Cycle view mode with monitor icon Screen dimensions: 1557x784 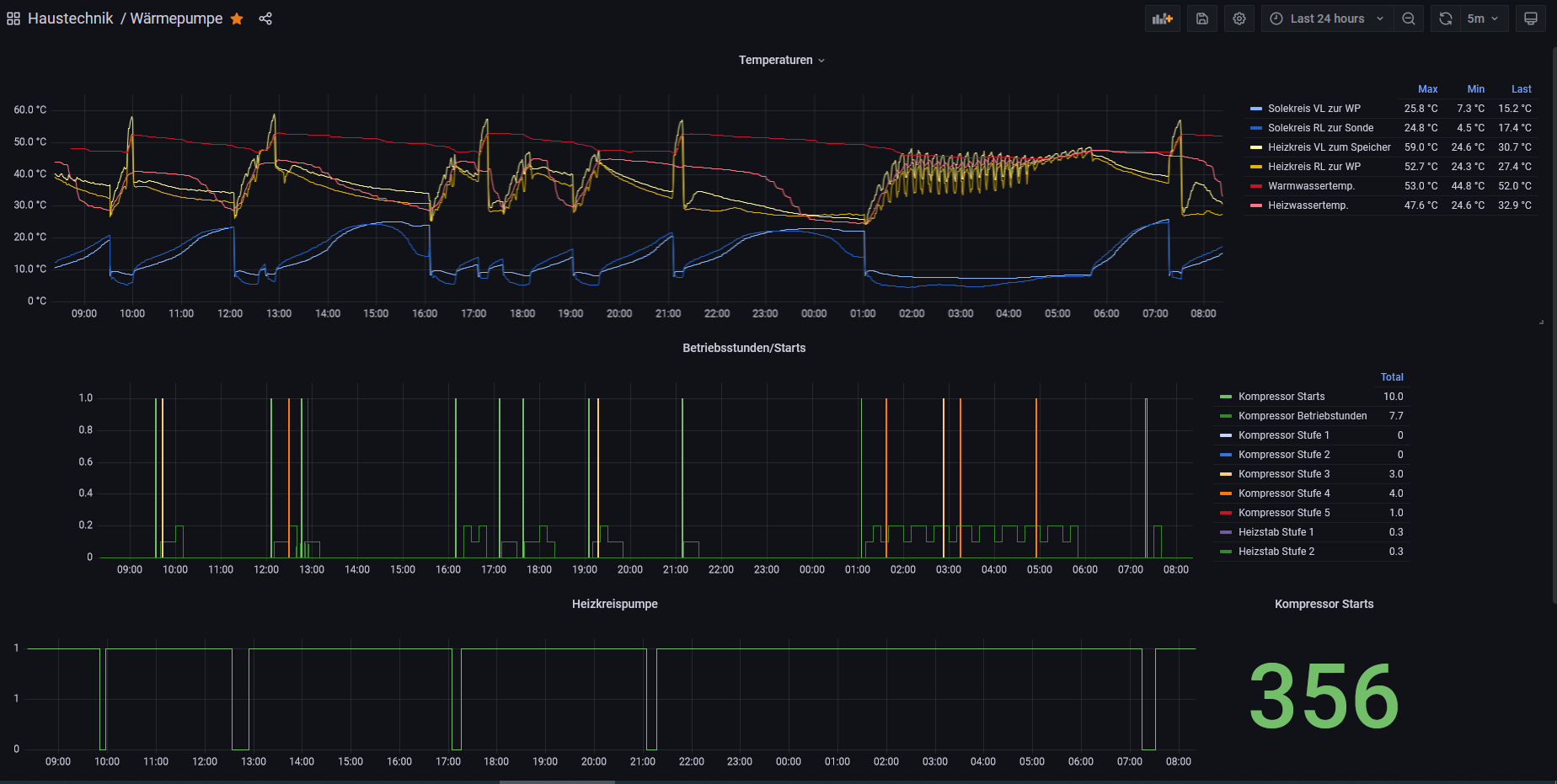1531,19
